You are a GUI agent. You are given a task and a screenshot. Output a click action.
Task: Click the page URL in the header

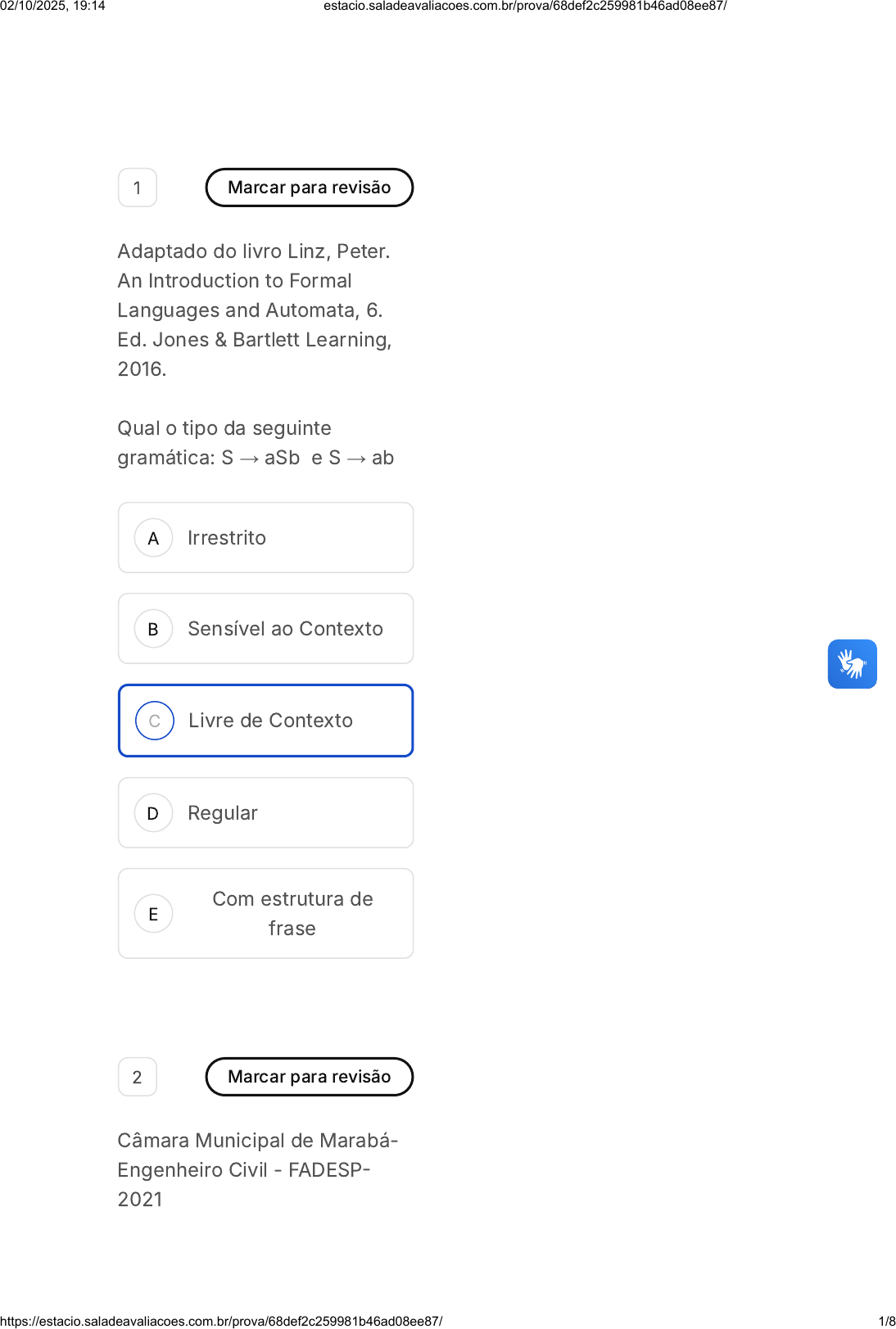pyautogui.click(x=525, y=6)
